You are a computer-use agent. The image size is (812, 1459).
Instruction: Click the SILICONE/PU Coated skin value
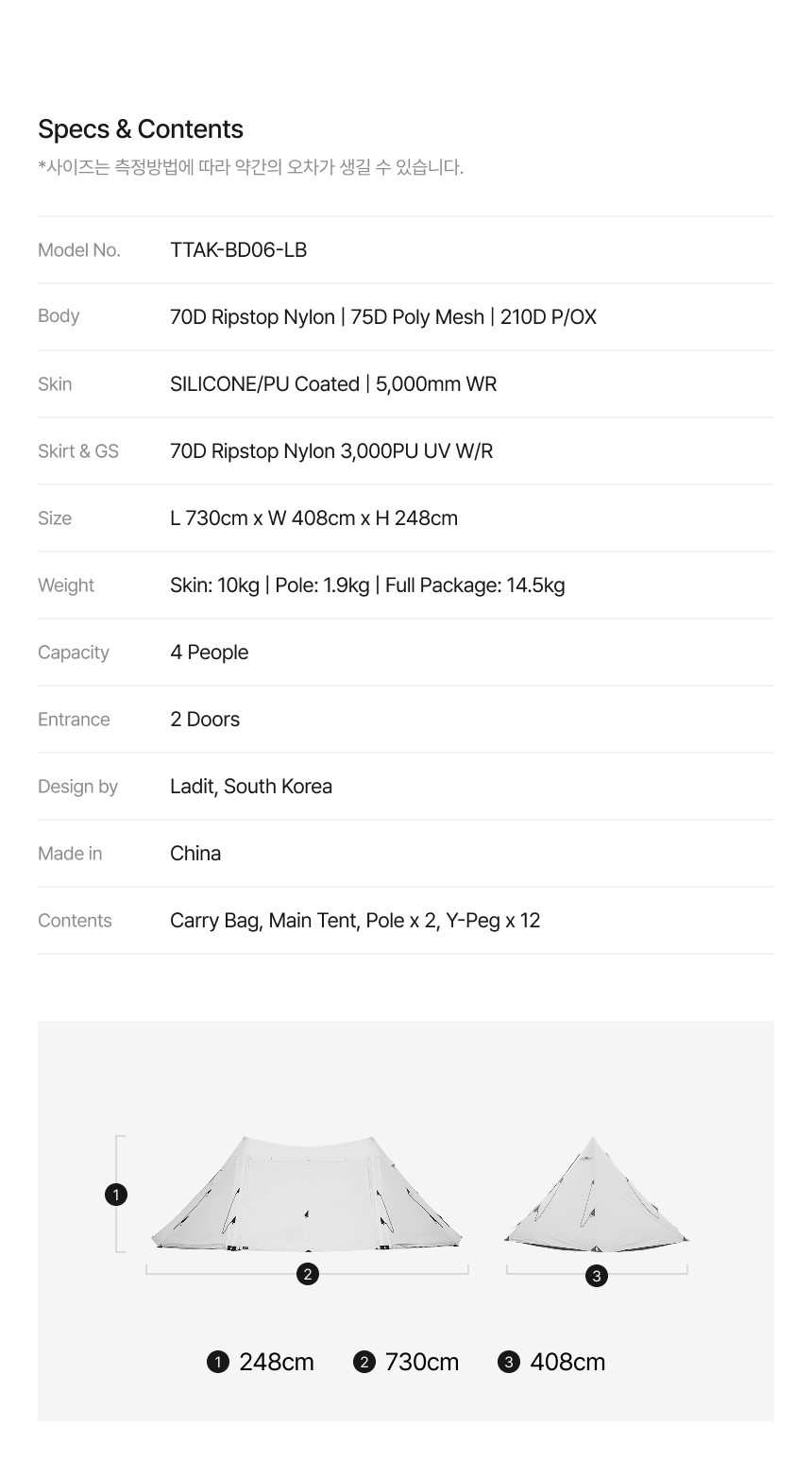point(264,384)
